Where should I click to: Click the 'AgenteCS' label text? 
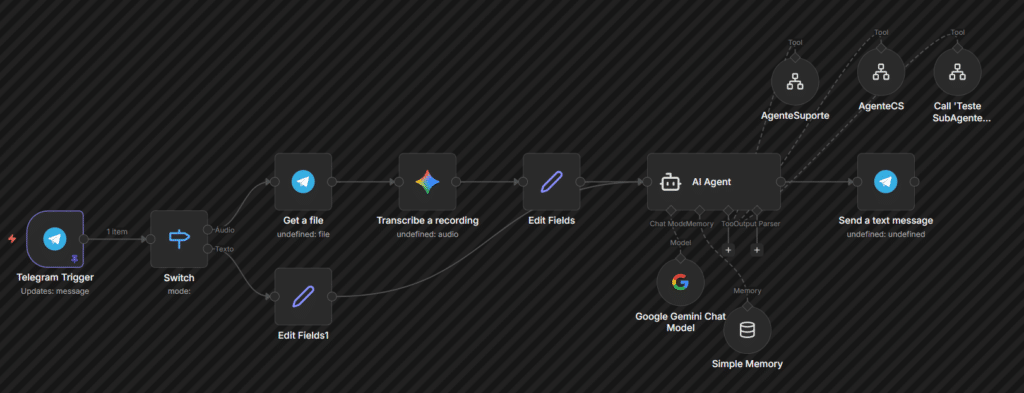click(x=881, y=106)
